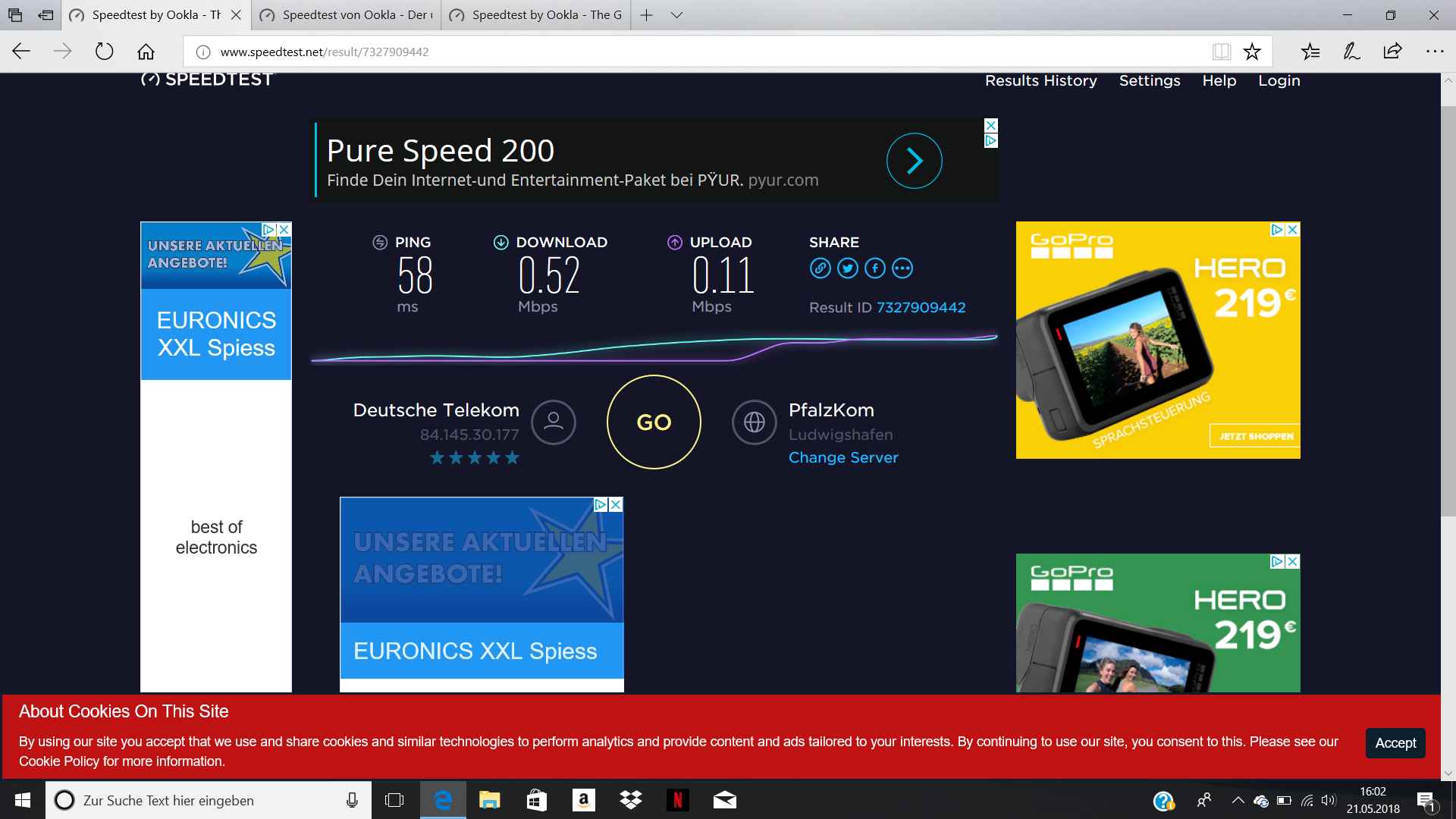Open the Help menu item
The height and width of the screenshot is (819, 1456).
[1219, 80]
